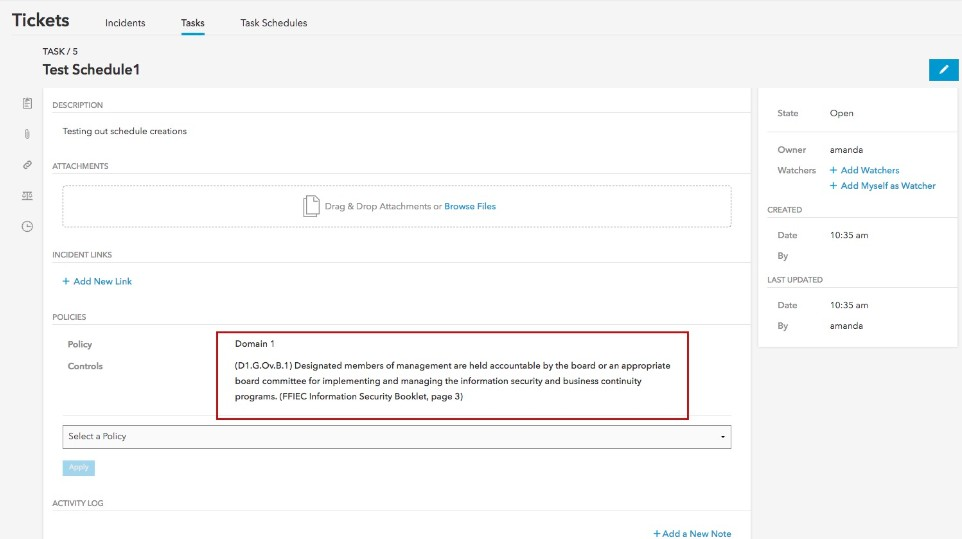
Task: Show the activity log via the clock icon
Action: (27, 226)
